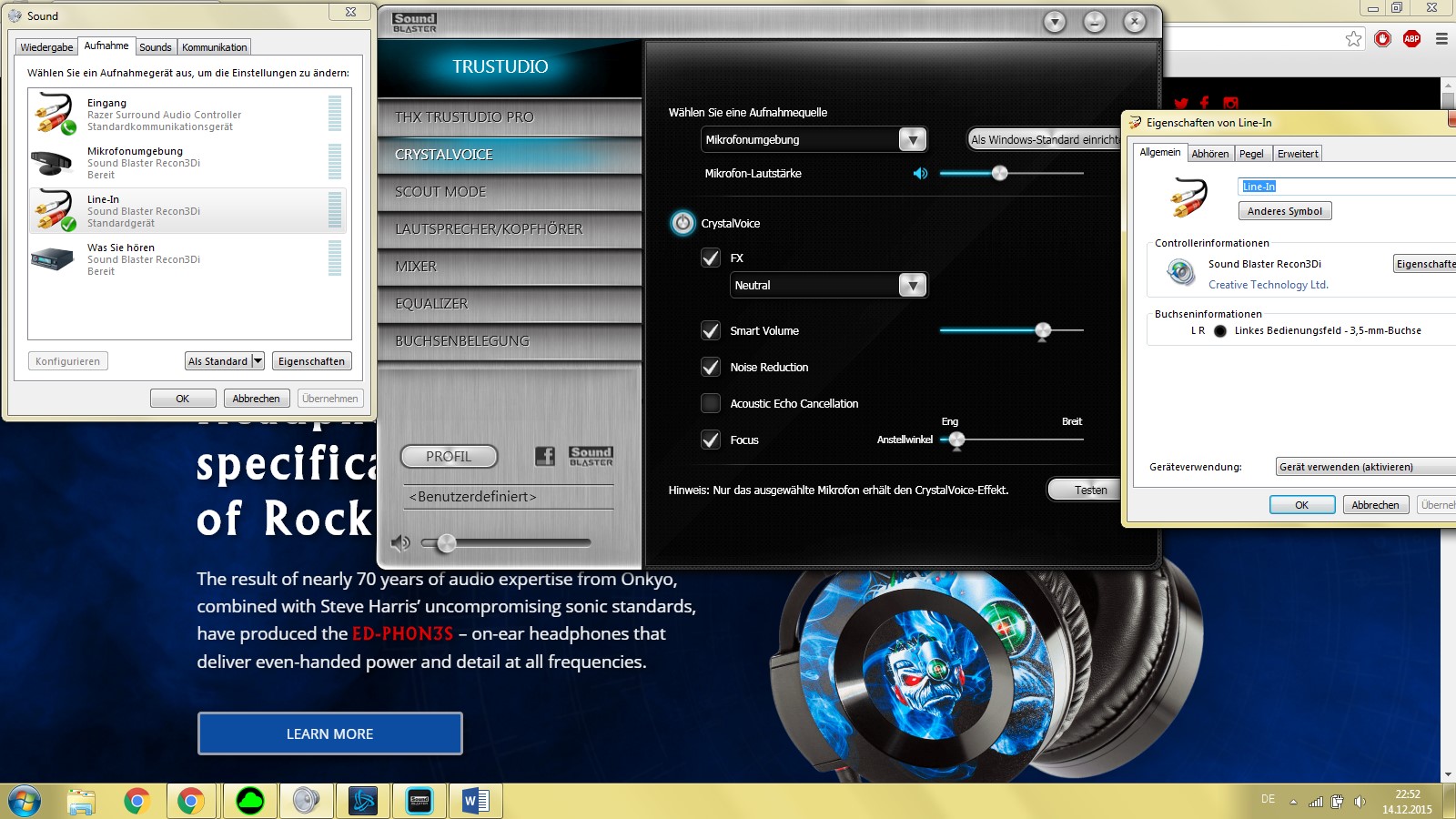Click the Sound Blaster logo beside Profil
The width and height of the screenshot is (1456, 819).
[x=591, y=456]
